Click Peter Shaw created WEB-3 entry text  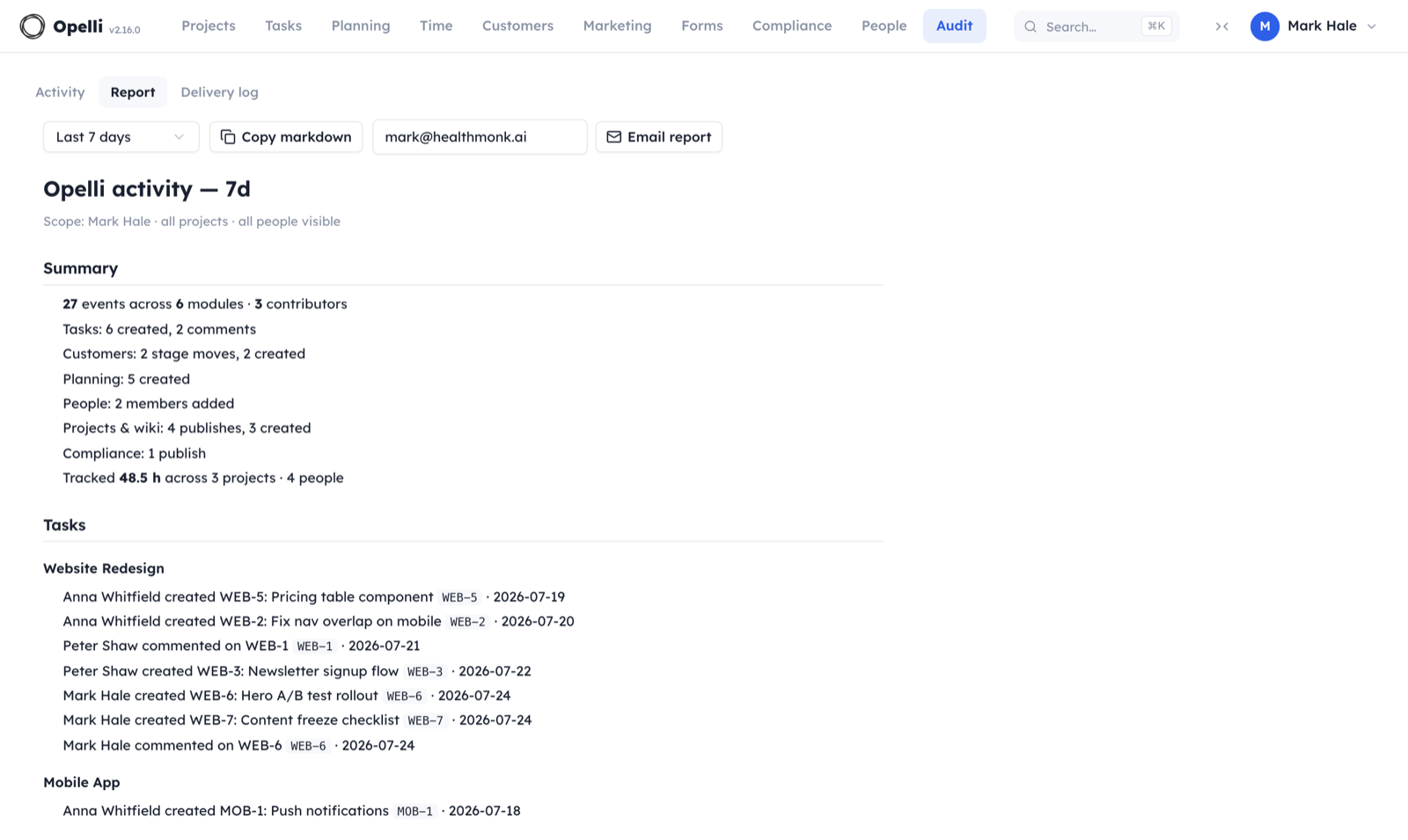coord(231,672)
